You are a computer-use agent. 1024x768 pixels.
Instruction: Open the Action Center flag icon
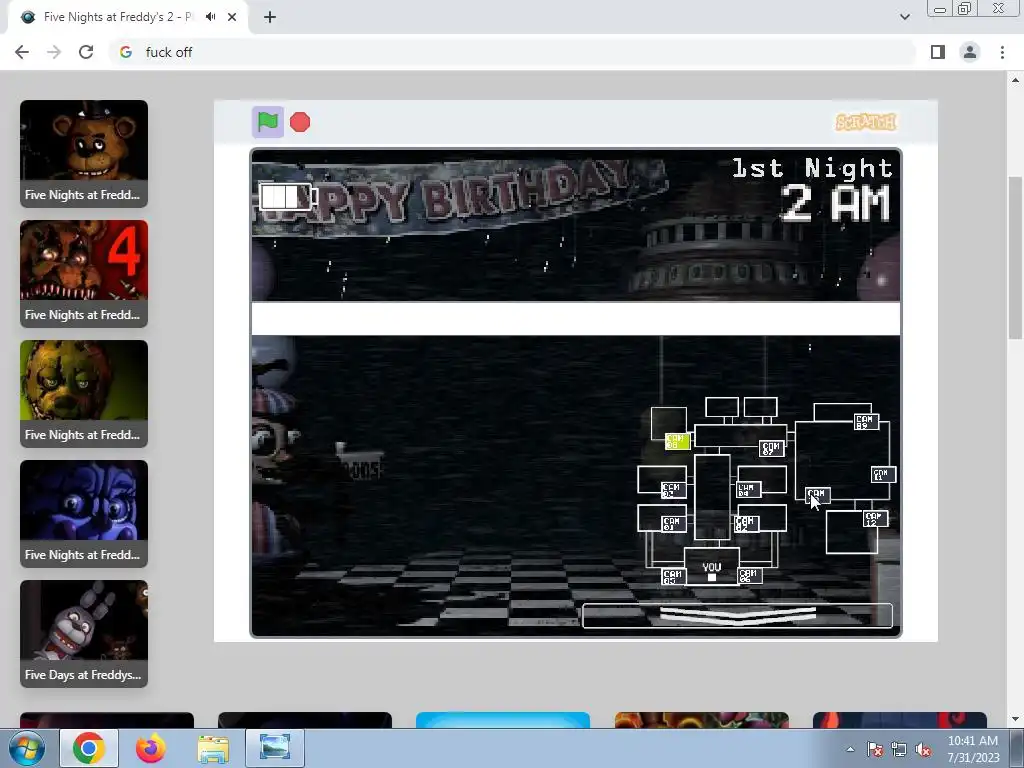point(875,749)
